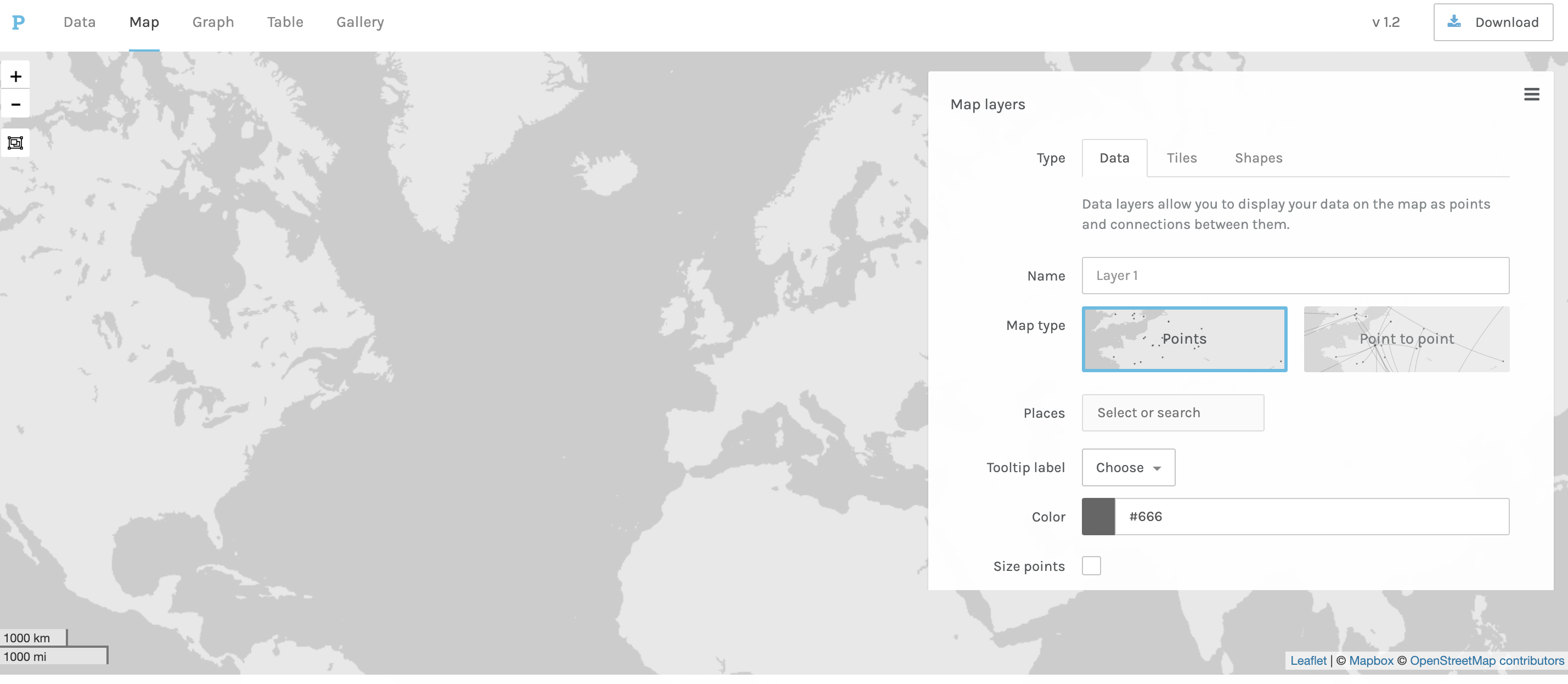Image resolution: width=1568 pixels, height=684 pixels.
Task: Open the Graph view
Action: (x=213, y=23)
